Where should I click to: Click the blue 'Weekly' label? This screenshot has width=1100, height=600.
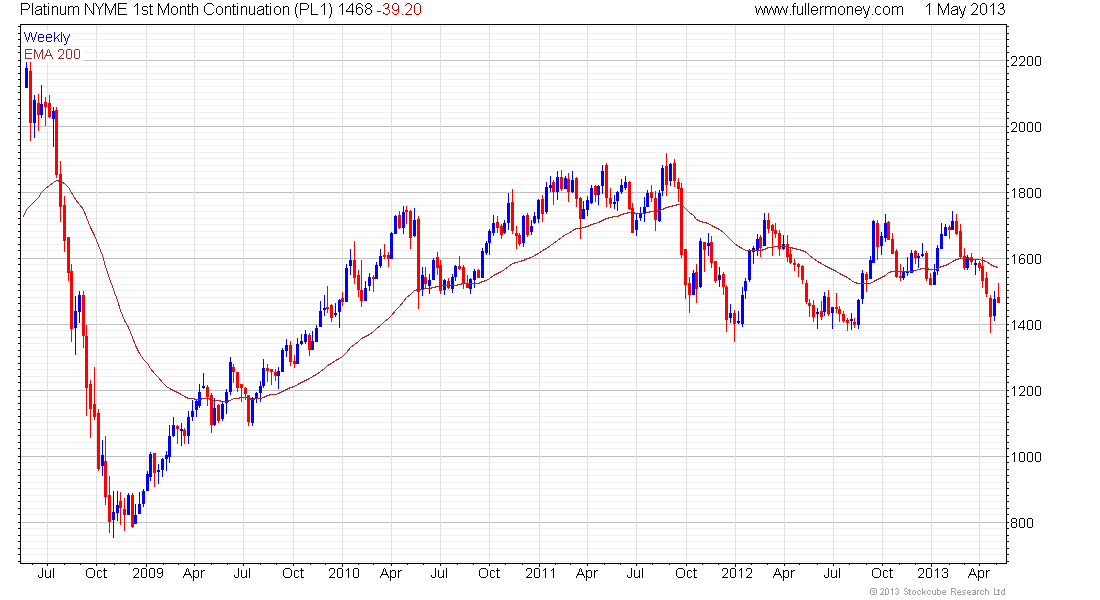(x=47, y=37)
